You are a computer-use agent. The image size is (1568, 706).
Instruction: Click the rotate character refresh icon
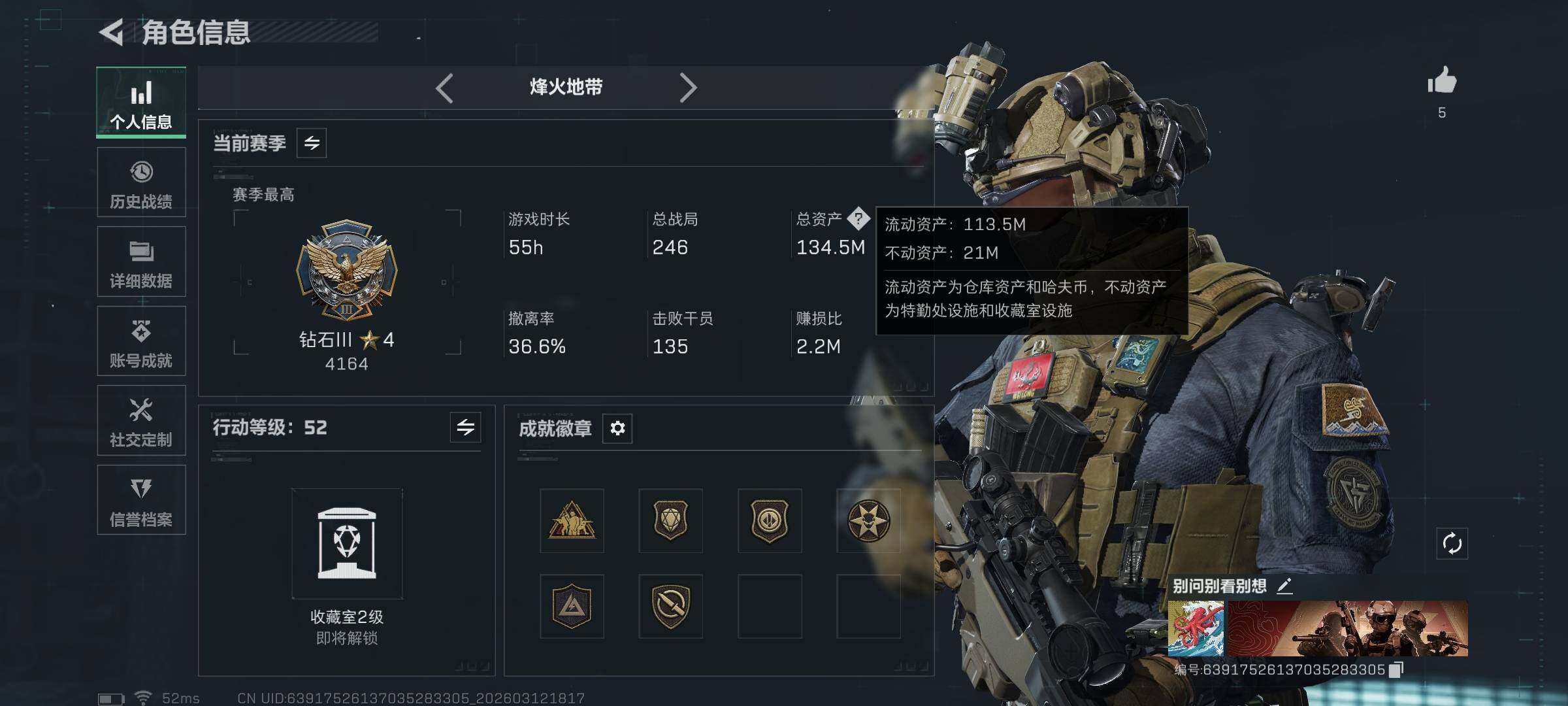[1452, 543]
